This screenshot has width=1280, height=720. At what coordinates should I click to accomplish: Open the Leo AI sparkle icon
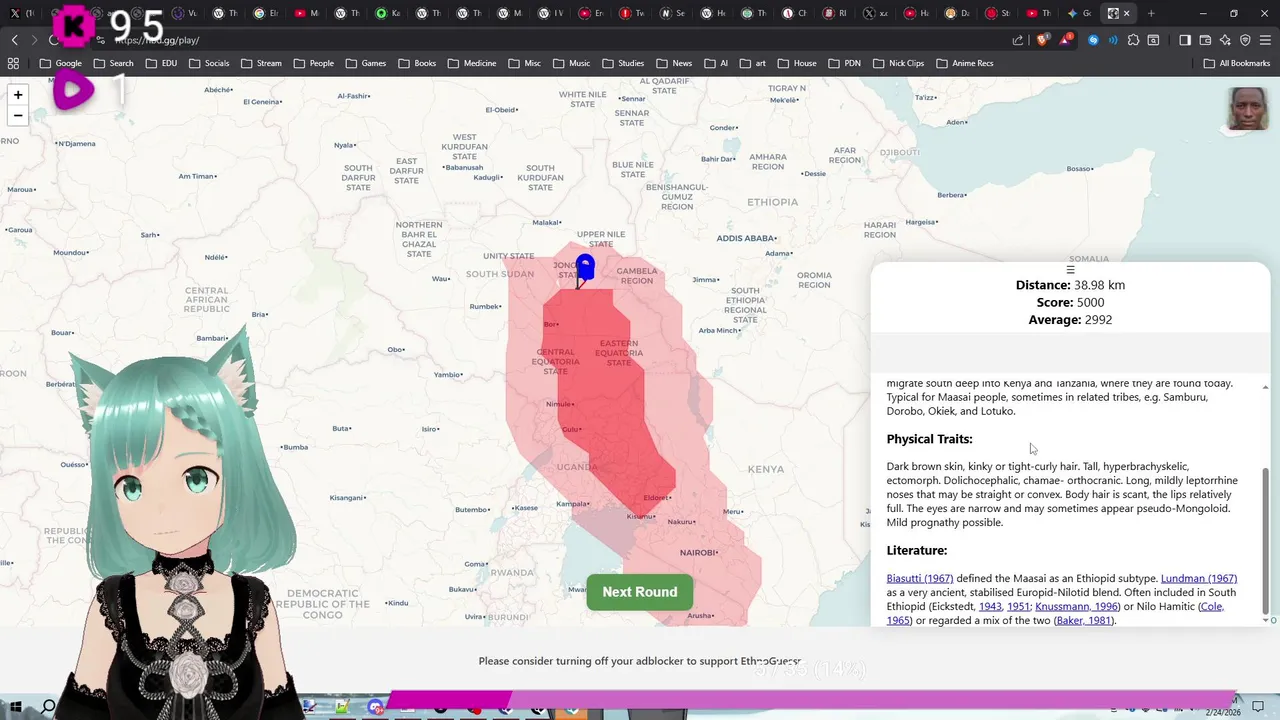click(x=1225, y=40)
